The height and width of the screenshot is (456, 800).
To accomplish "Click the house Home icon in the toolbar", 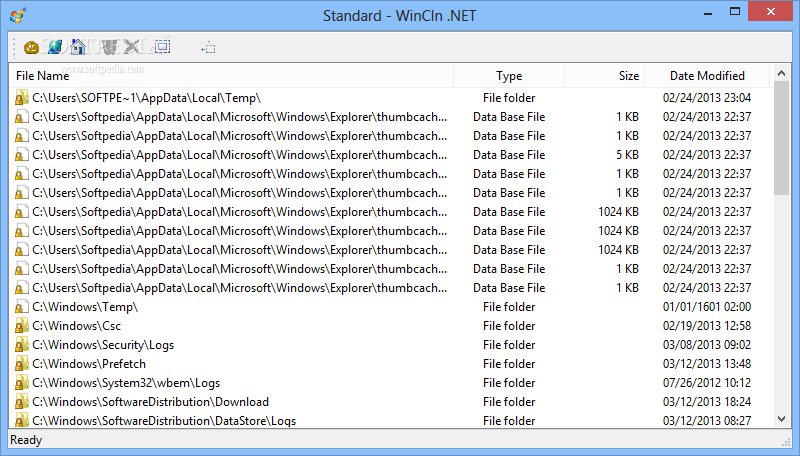I will click(x=78, y=47).
